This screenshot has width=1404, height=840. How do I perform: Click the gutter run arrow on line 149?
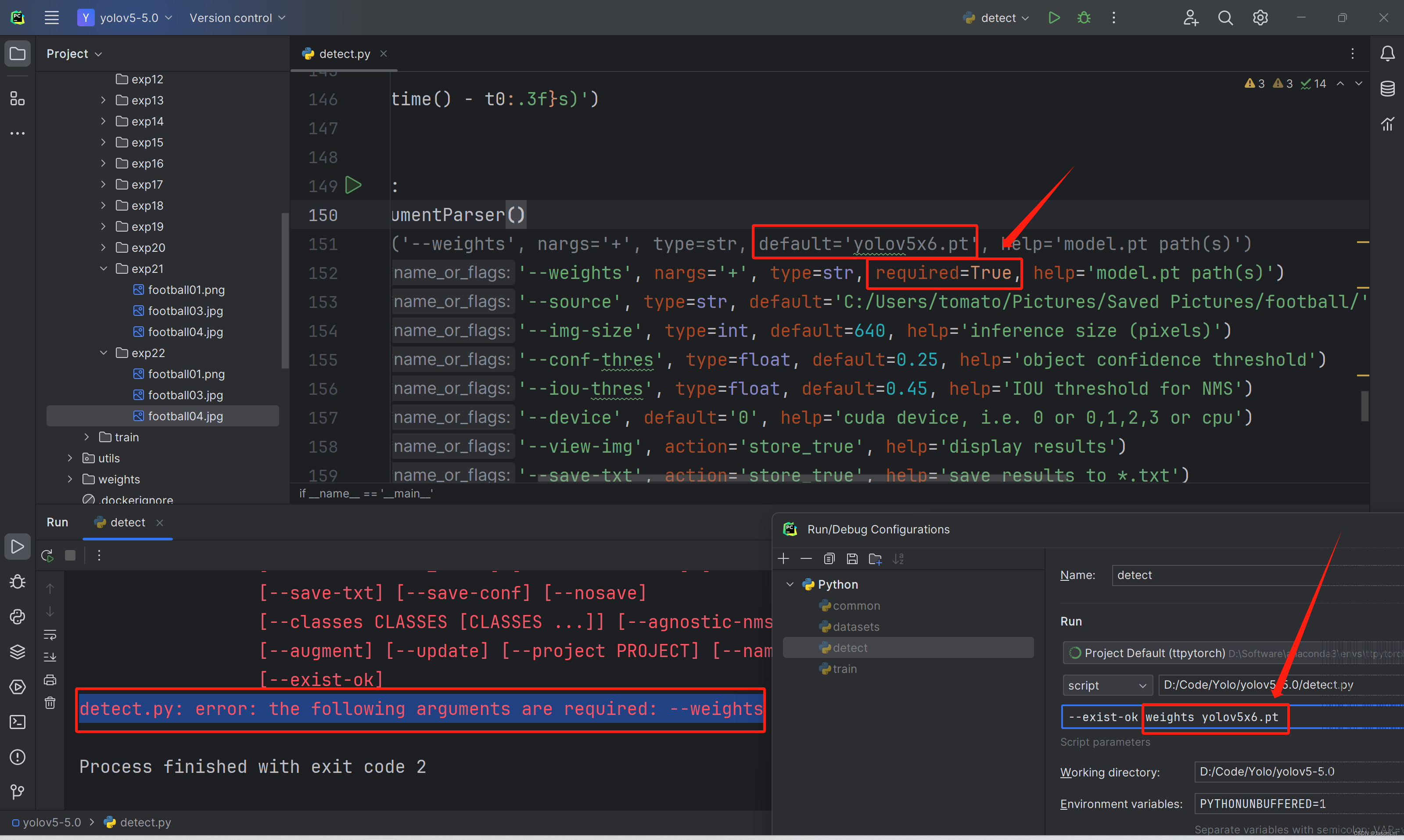pyautogui.click(x=353, y=185)
